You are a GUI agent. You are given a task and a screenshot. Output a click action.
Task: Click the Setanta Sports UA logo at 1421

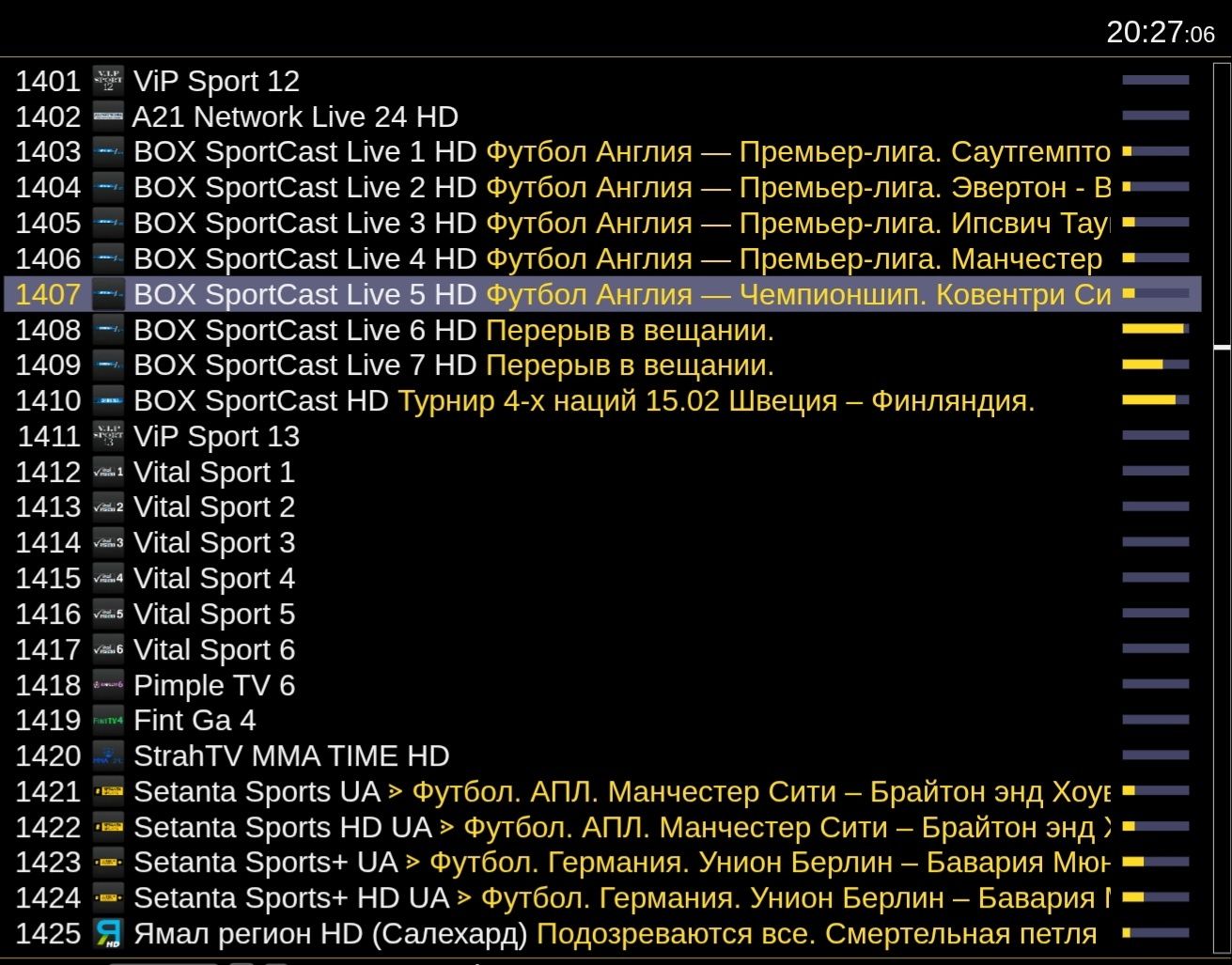[x=108, y=791]
